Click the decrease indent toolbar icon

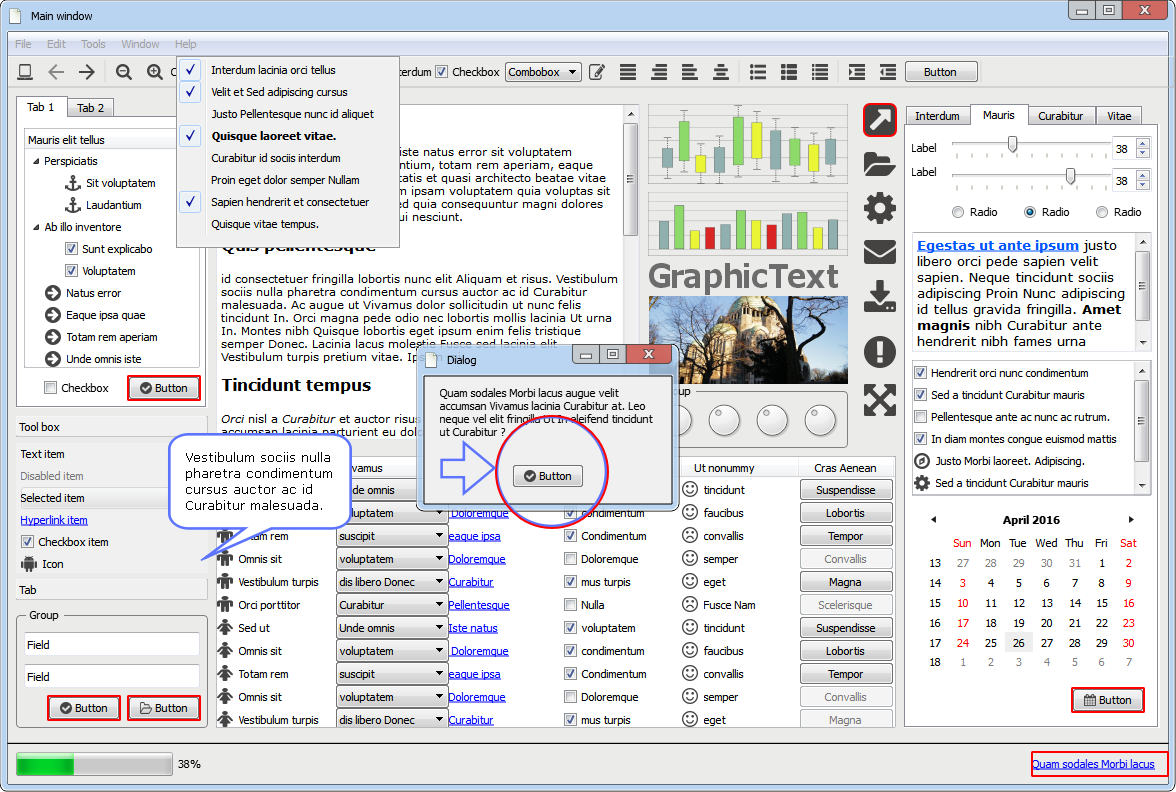888,72
